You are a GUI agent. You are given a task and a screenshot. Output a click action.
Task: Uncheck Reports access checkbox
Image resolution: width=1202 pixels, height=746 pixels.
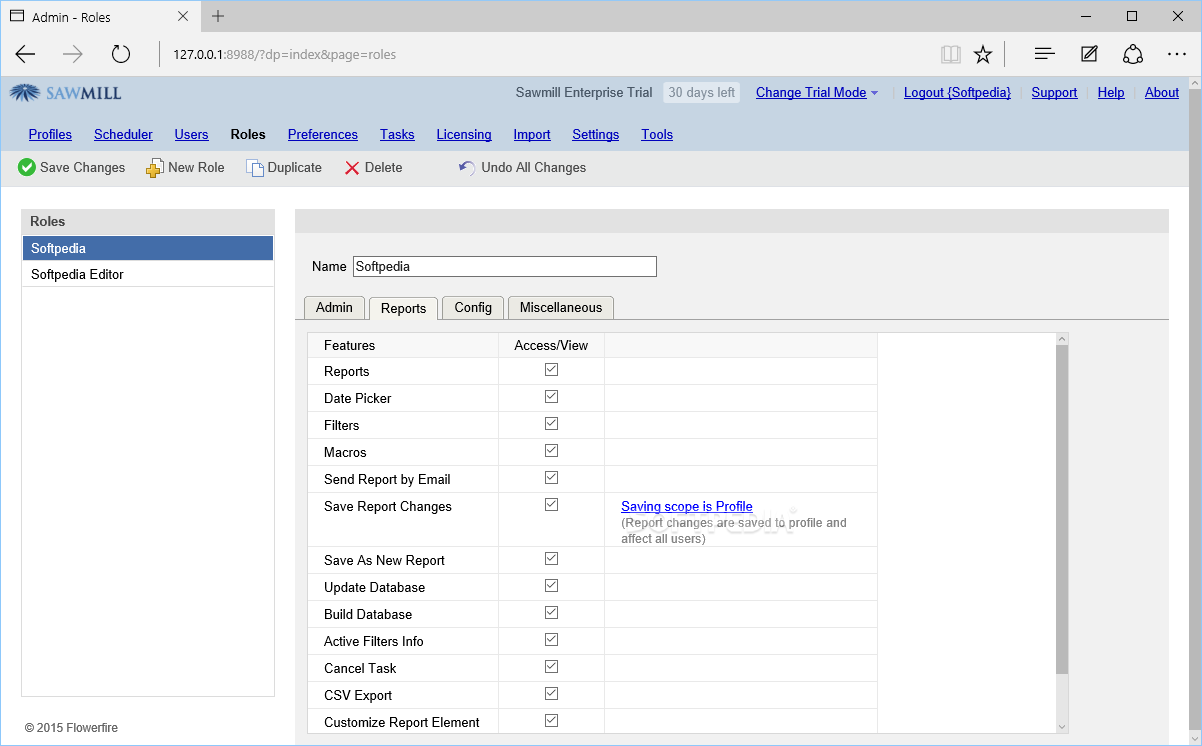point(551,370)
